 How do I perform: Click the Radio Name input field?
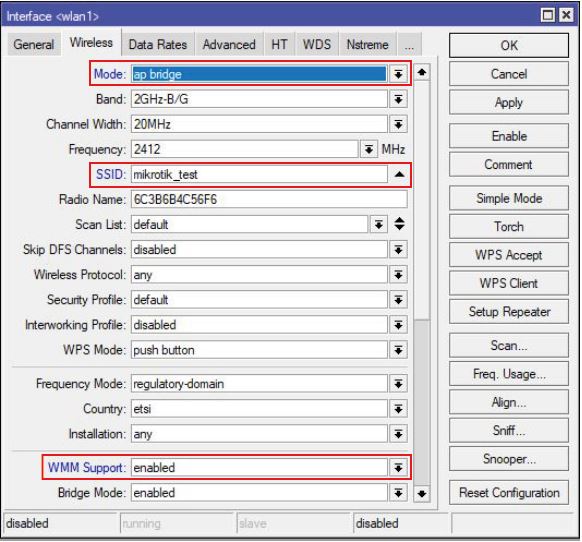click(269, 199)
